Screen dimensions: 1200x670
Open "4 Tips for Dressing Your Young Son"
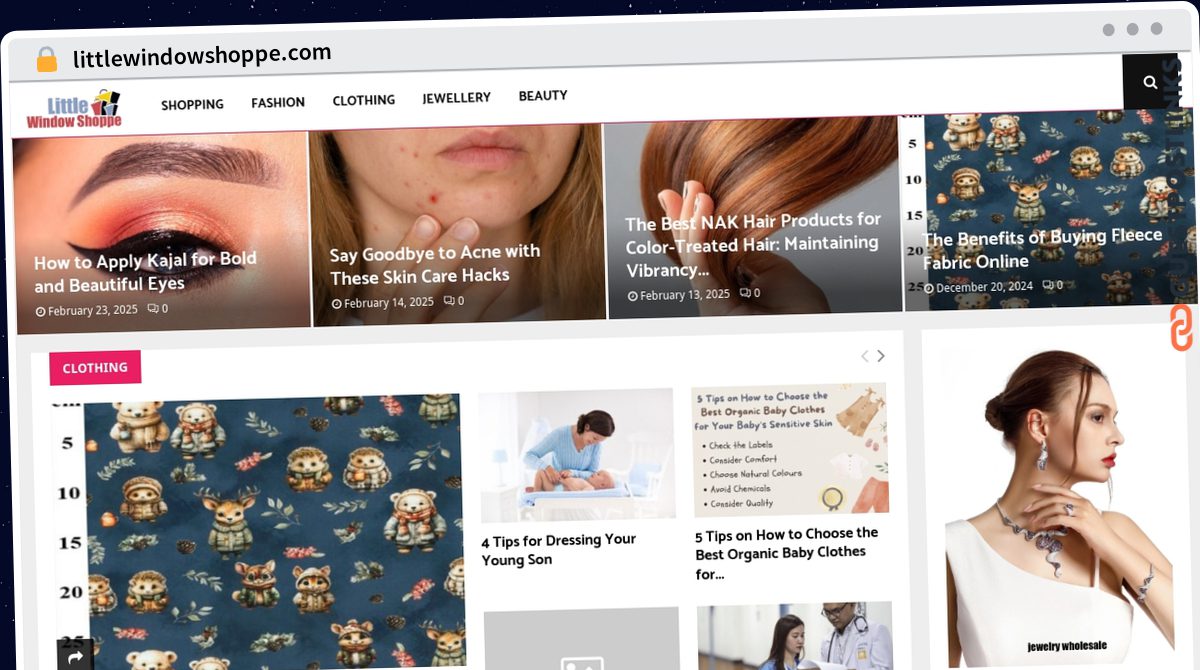[x=558, y=549]
